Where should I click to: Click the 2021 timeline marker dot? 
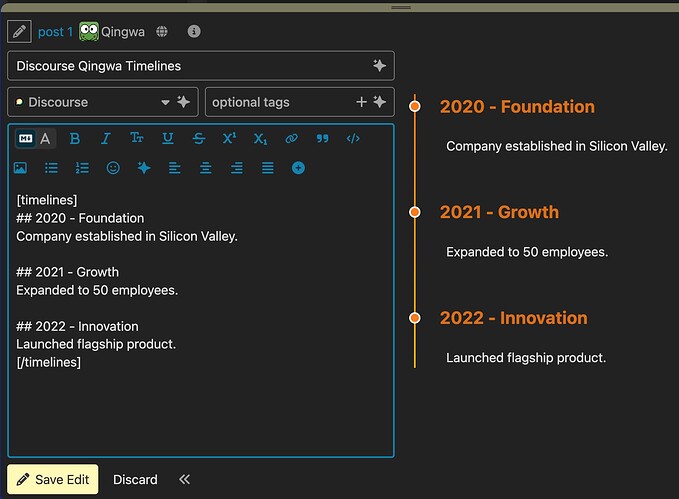(415, 212)
